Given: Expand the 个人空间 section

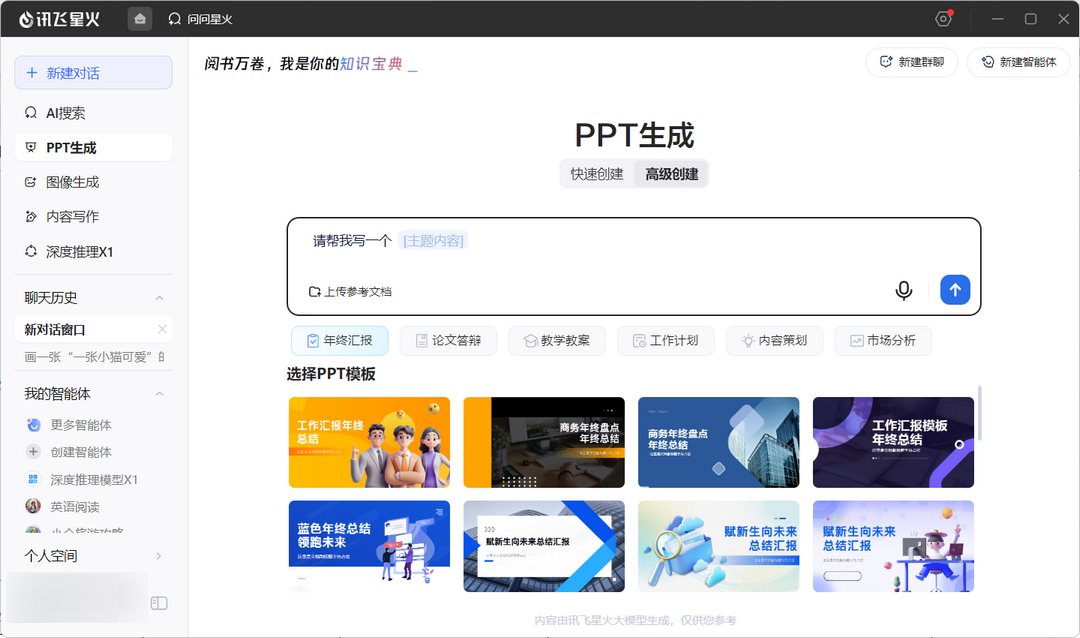Looking at the screenshot, I should (159, 556).
